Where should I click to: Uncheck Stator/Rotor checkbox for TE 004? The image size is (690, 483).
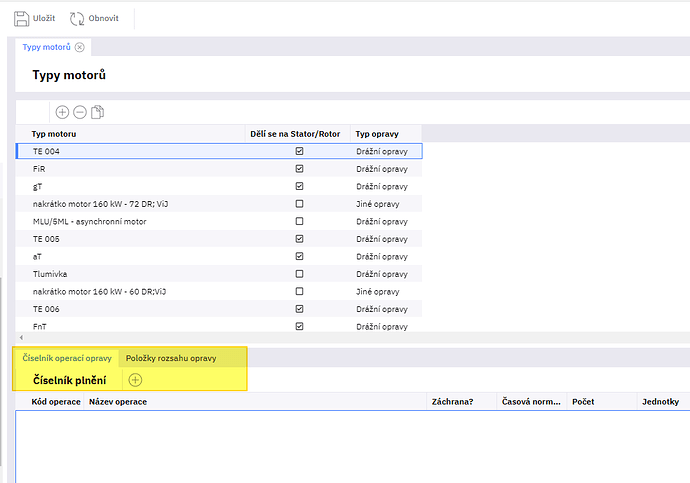[x=299, y=151]
